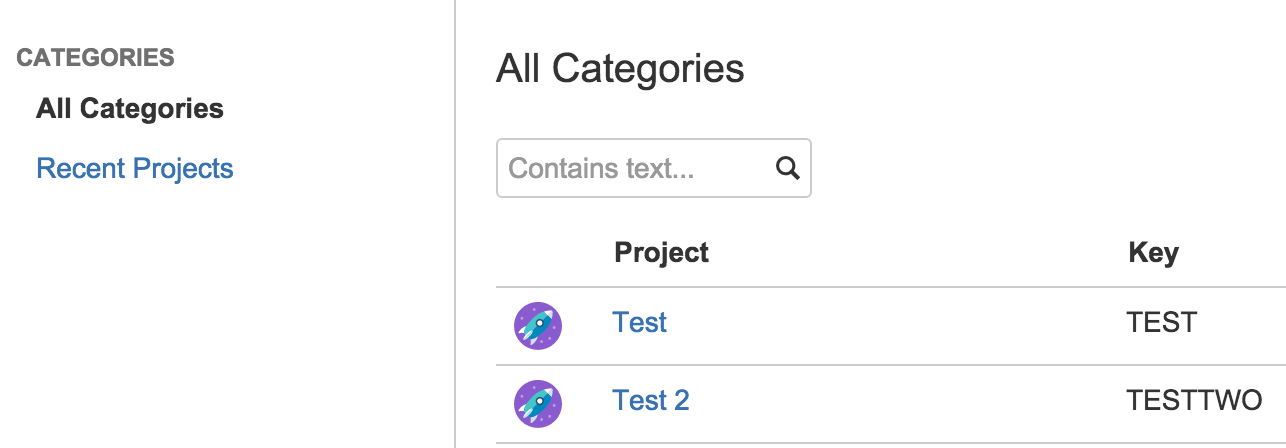Click the CATEGORIES sidebar heading
This screenshot has width=1286, height=448.
coord(96,58)
